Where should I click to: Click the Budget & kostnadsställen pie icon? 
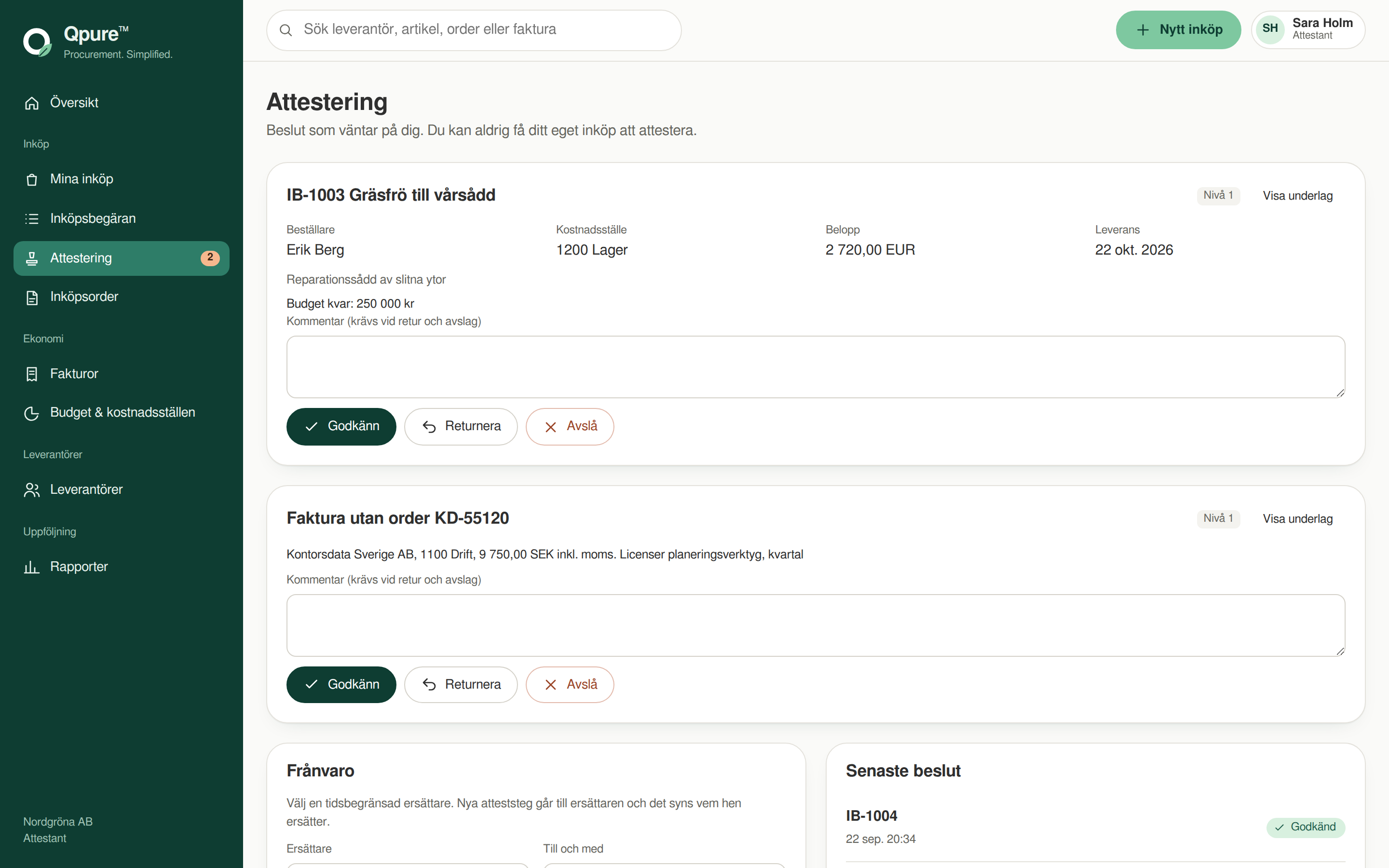point(31,413)
